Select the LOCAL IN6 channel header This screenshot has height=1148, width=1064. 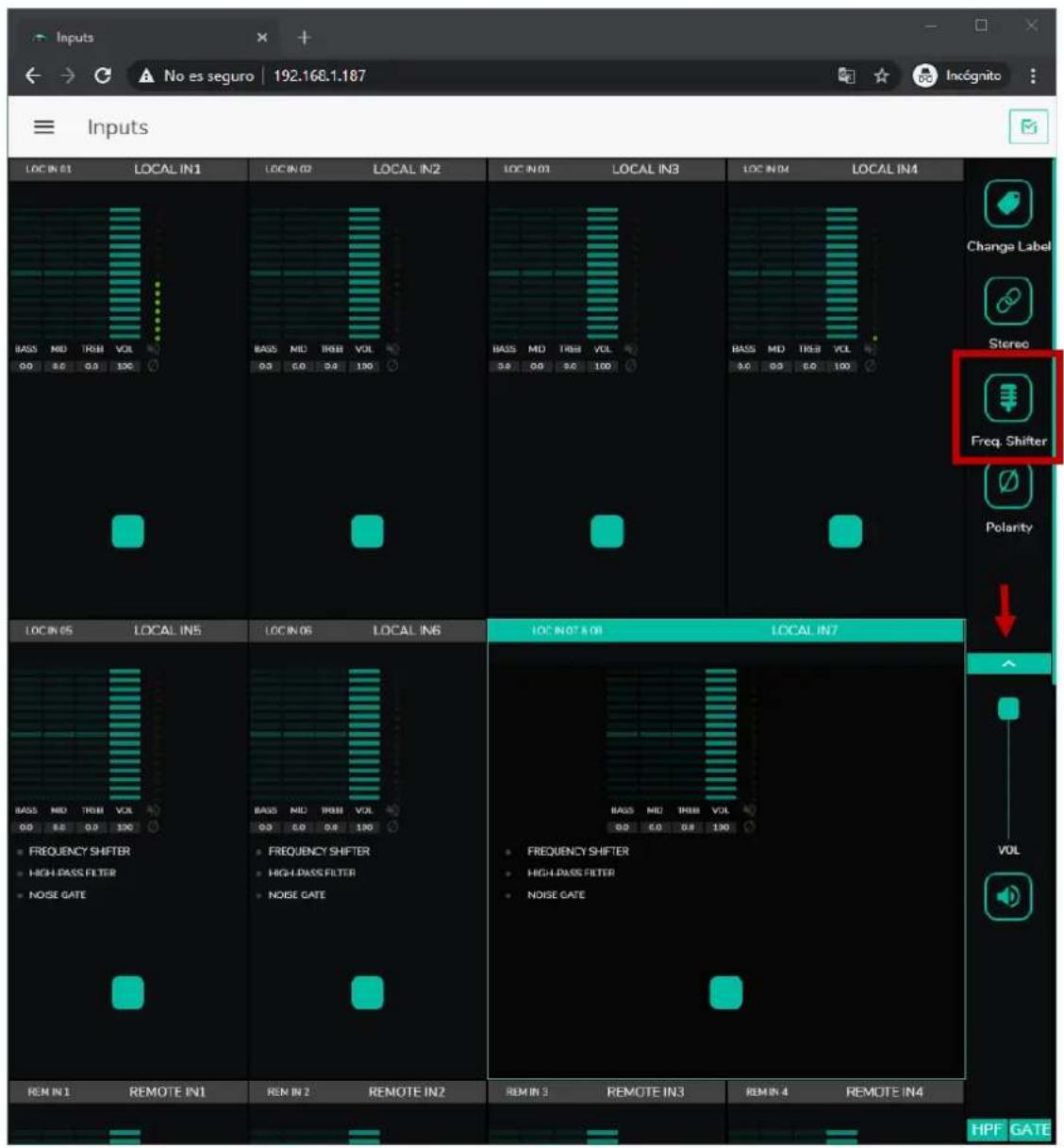pyautogui.click(x=367, y=630)
